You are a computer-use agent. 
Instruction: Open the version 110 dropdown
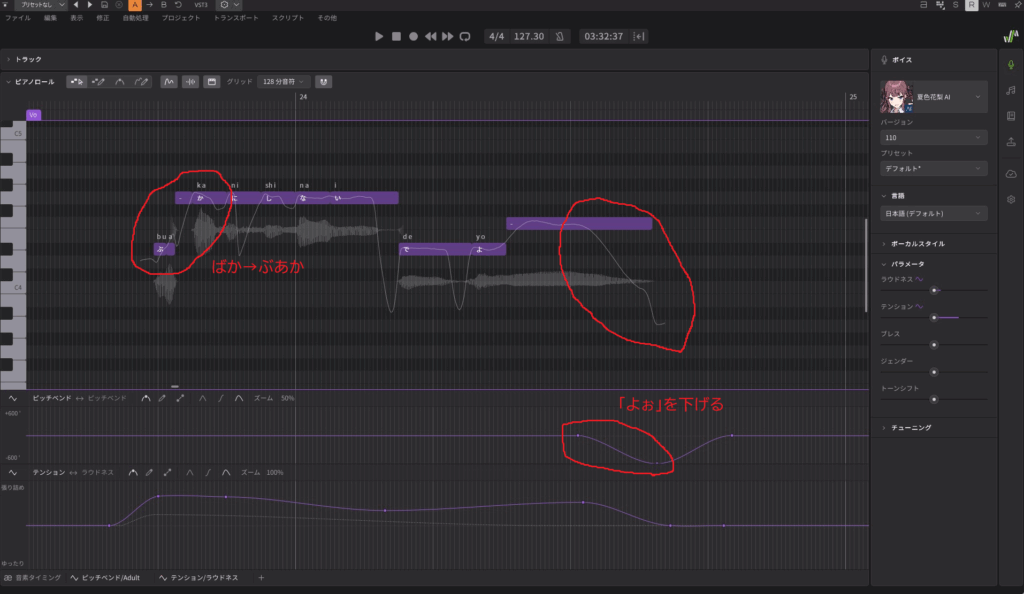[933, 138]
